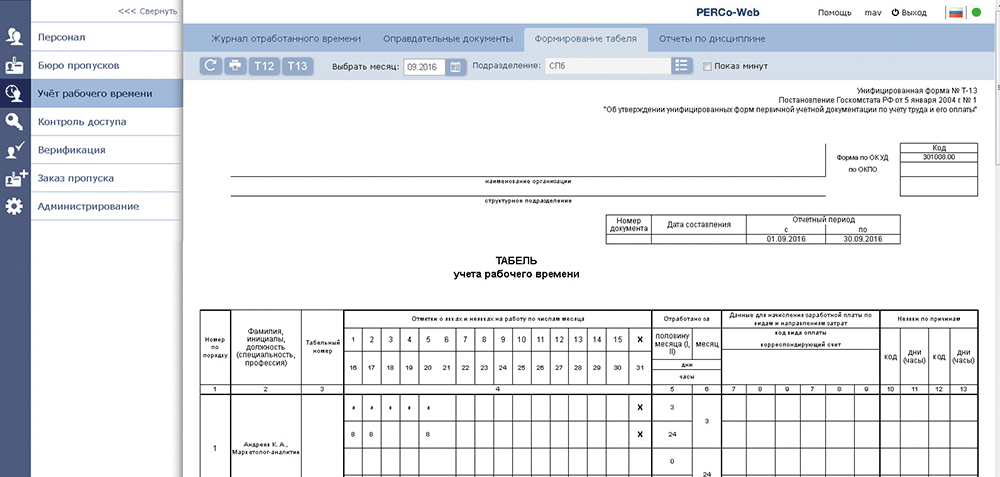Select the T12 form button

pyautogui.click(x=263, y=66)
